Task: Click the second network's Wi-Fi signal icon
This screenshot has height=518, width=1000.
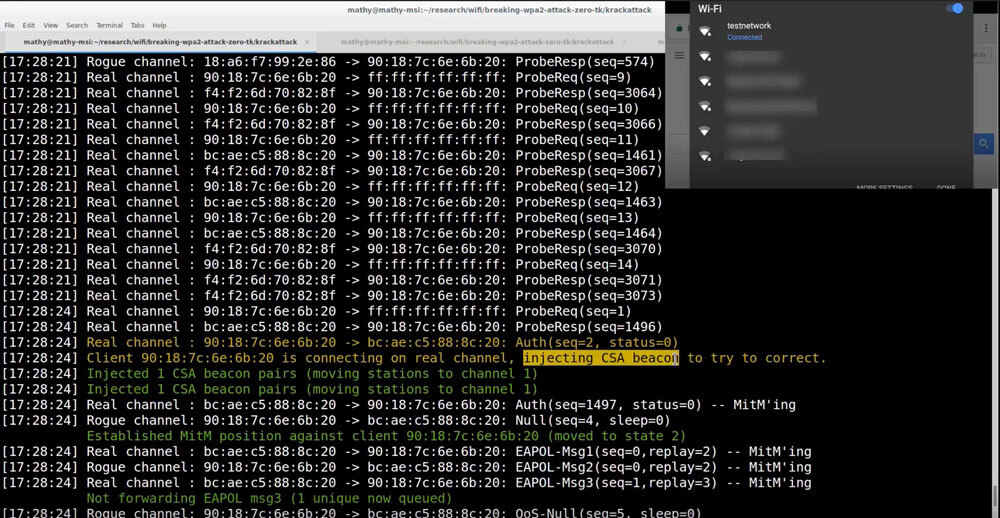Action: pyautogui.click(x=704, y=57)
